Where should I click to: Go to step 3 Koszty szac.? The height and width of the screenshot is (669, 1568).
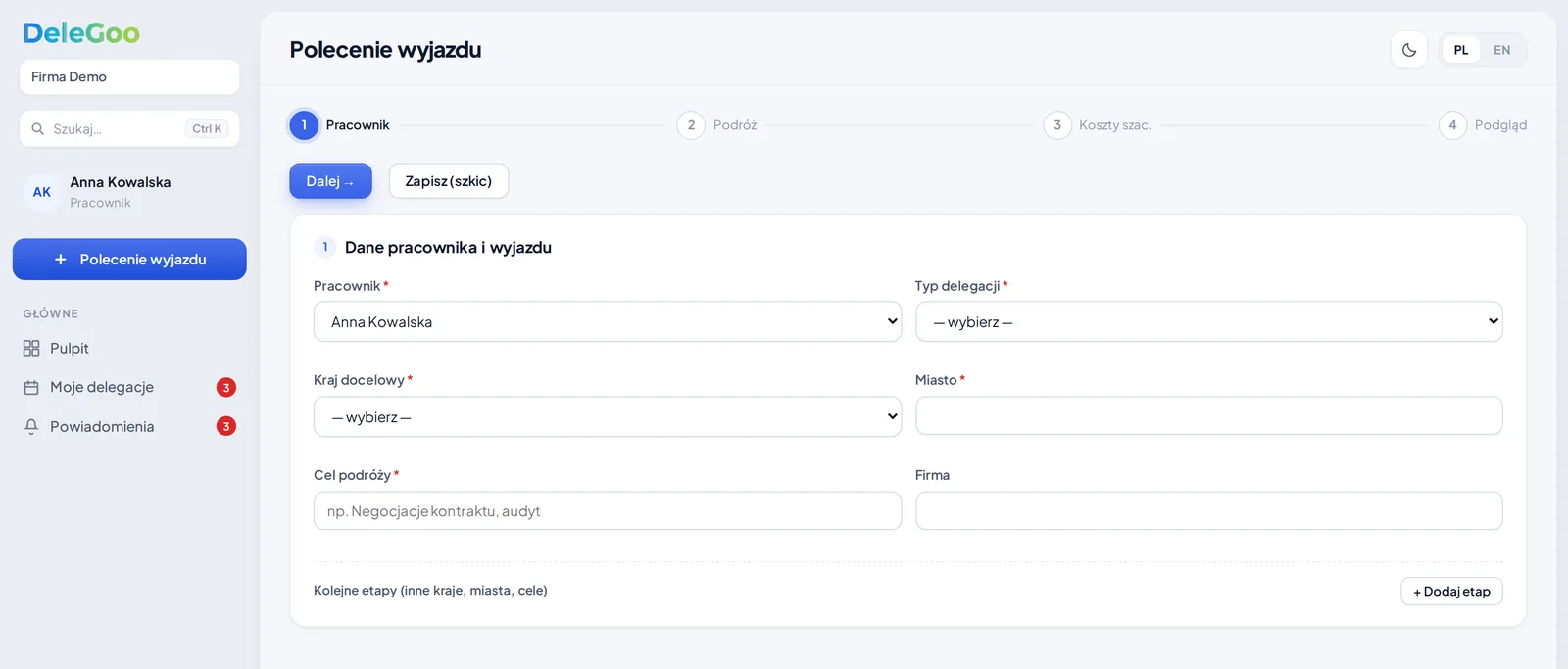click(x=1098, y=125)
